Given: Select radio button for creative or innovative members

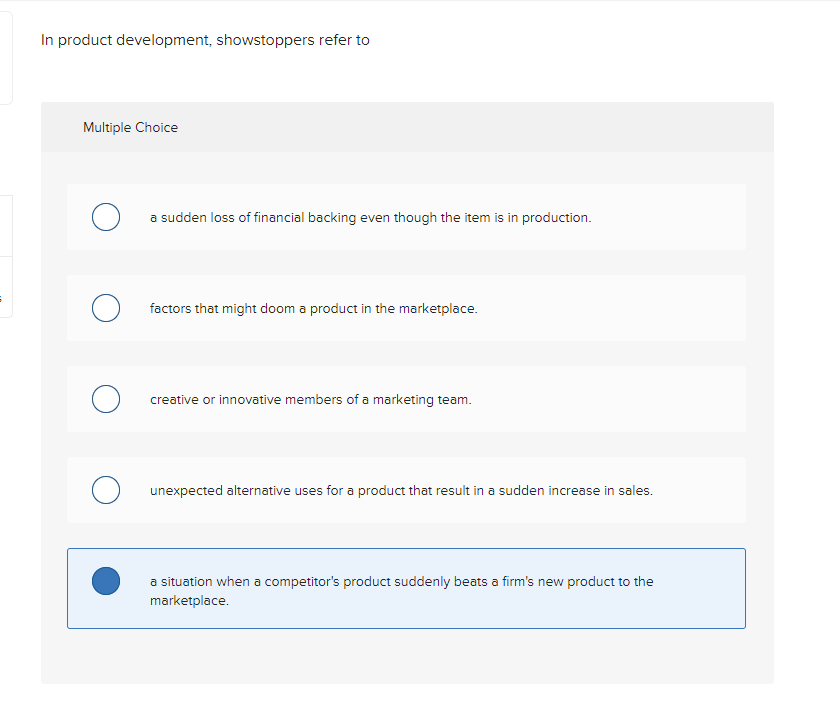Looking at the screenshot, I should pos(106,399).
